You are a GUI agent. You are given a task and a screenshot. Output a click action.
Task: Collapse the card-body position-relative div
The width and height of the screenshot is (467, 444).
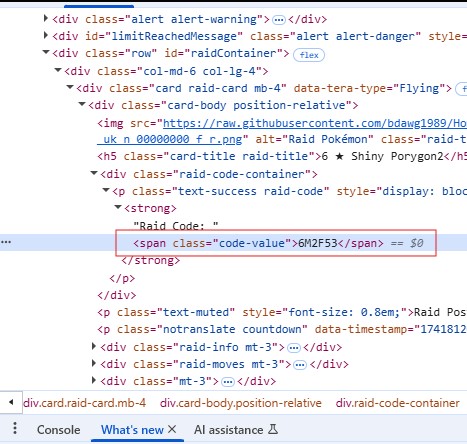[x=82, y=105]
